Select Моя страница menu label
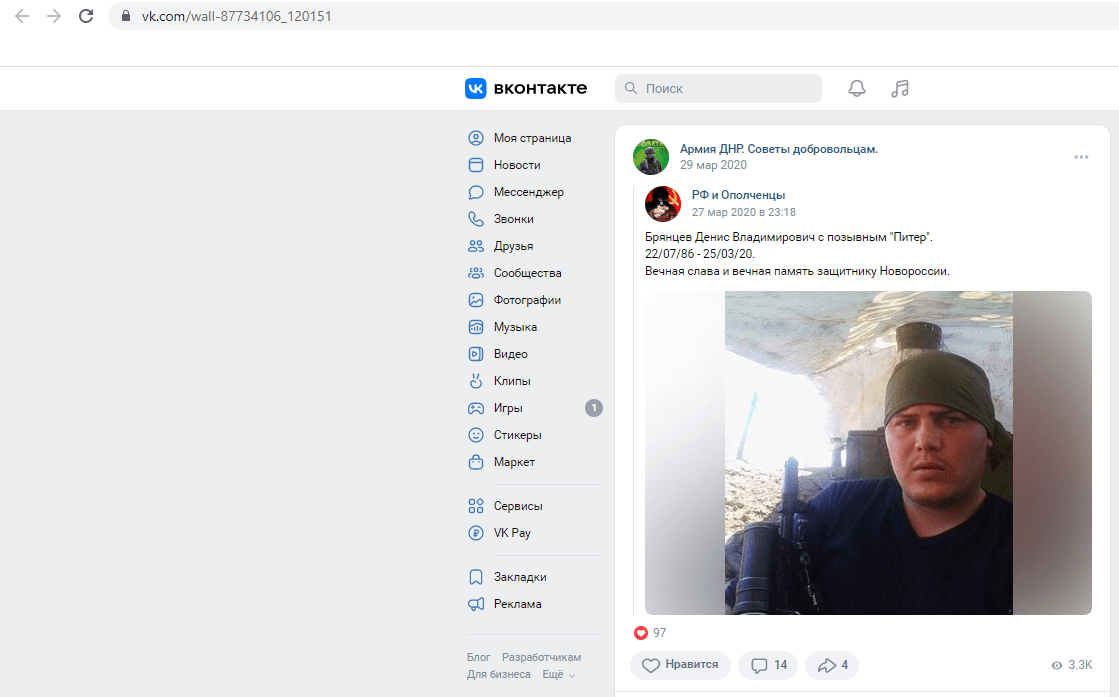The width and height of the screenshot is (1119, 697). coord(532,138)
